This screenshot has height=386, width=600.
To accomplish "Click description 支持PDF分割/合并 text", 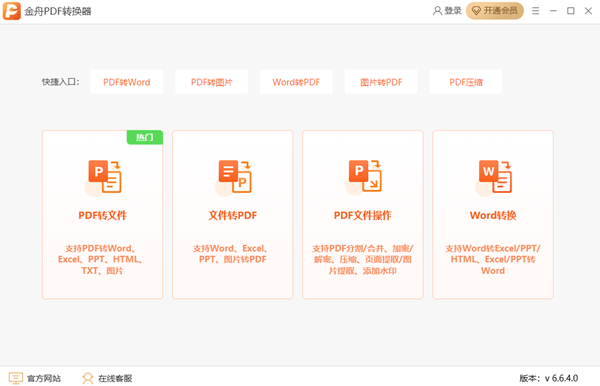I will (363, 259).
